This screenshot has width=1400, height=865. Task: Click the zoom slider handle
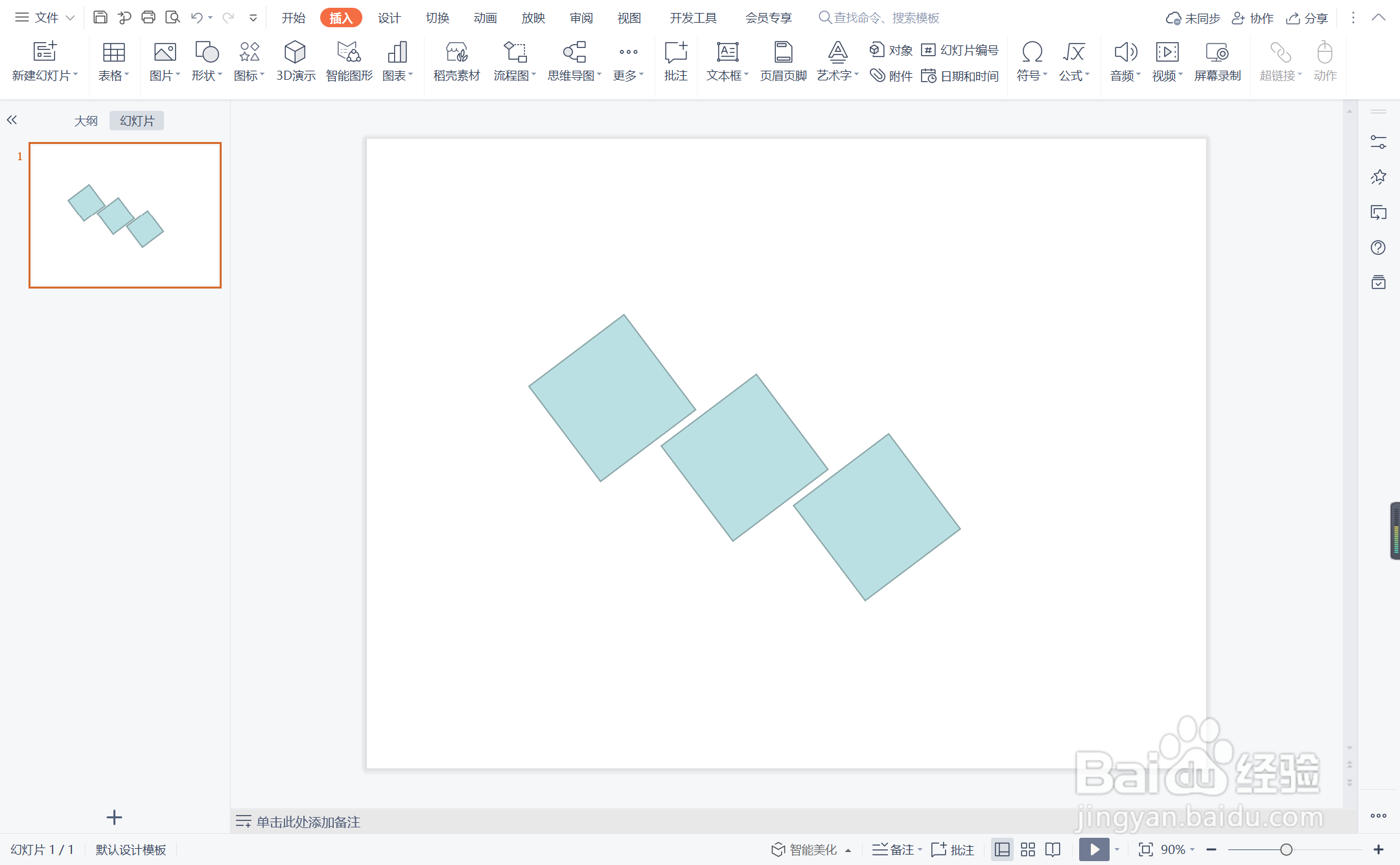click(1286, 849)
